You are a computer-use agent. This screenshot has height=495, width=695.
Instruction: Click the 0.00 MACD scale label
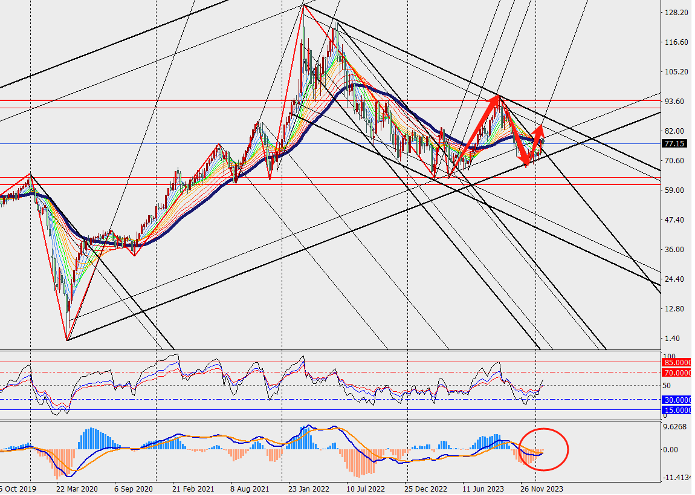[672, 449]
